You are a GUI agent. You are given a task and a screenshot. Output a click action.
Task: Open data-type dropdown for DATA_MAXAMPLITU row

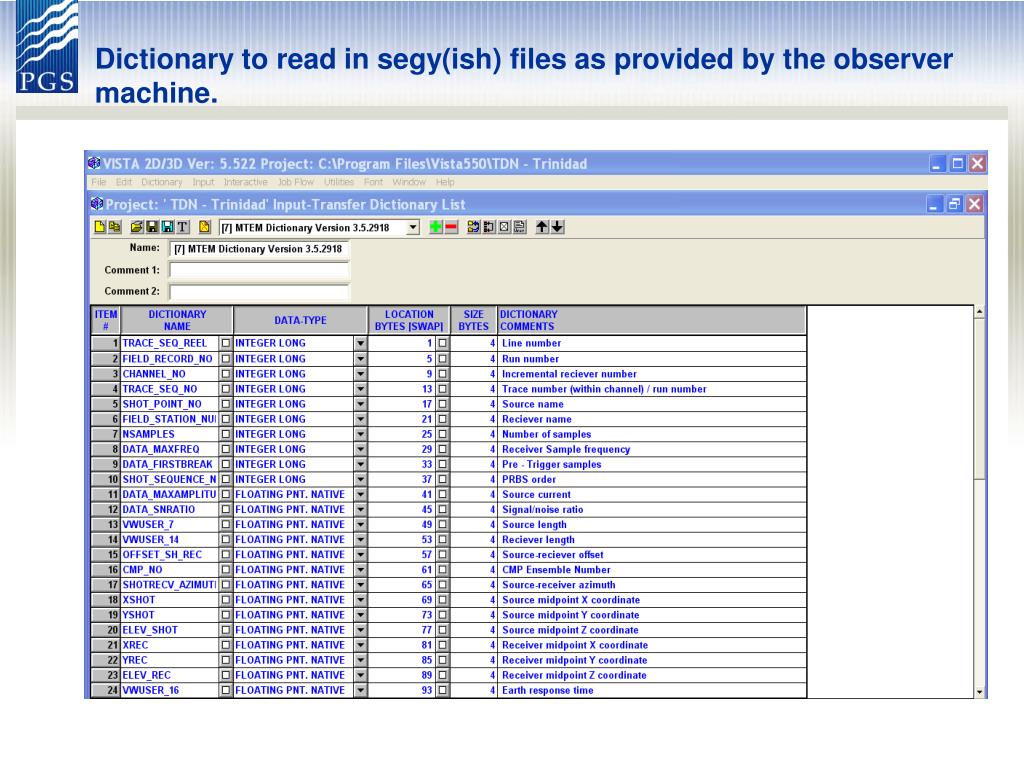[x=360, y=494]
